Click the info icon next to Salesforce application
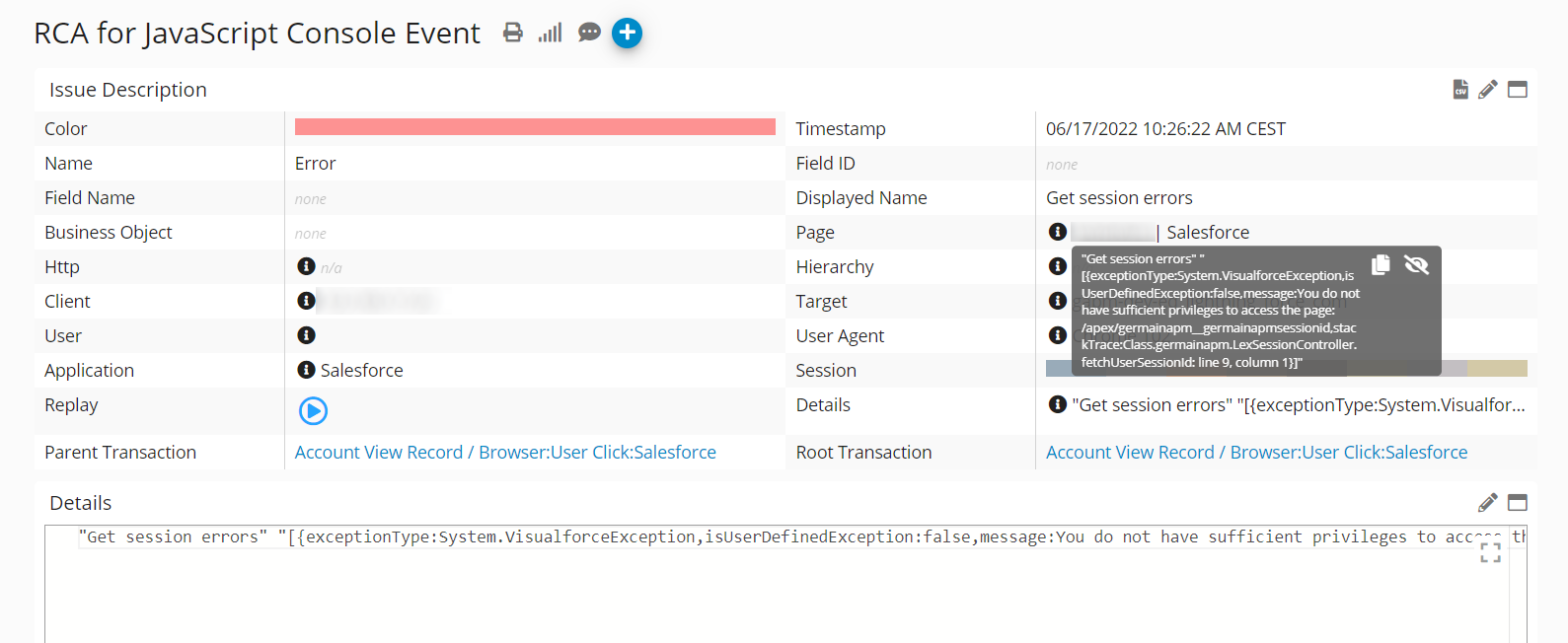 point(306,370)
